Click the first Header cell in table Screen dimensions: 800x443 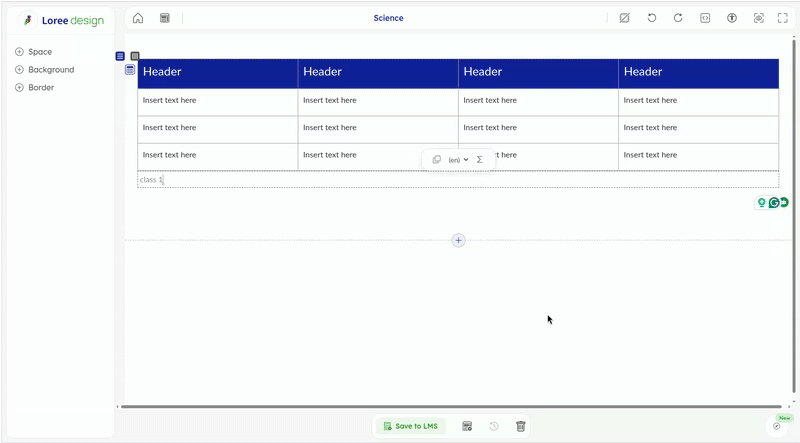pyautogui.click(x=217, y=72)
